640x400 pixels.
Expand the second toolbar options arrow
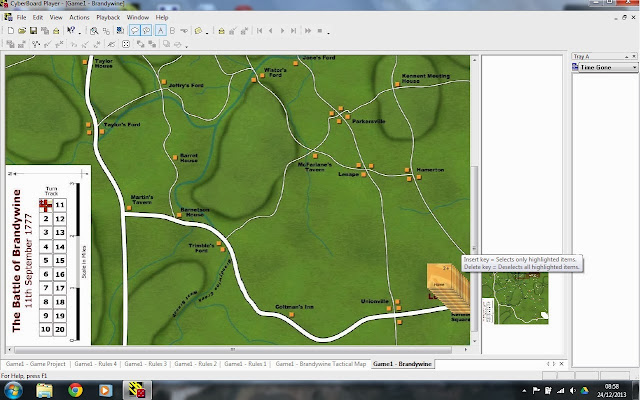[187, 46]
